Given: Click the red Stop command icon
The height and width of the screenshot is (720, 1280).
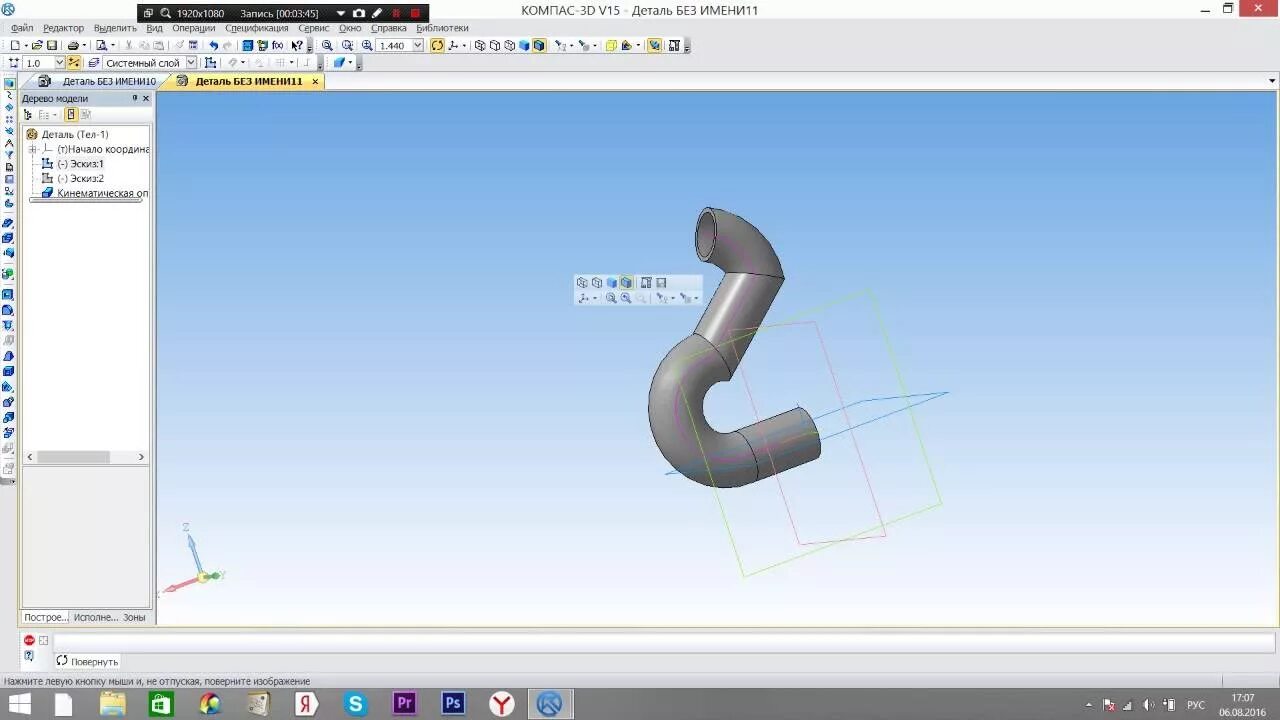Looking at the screenshot, I should [x=29, y=640].
